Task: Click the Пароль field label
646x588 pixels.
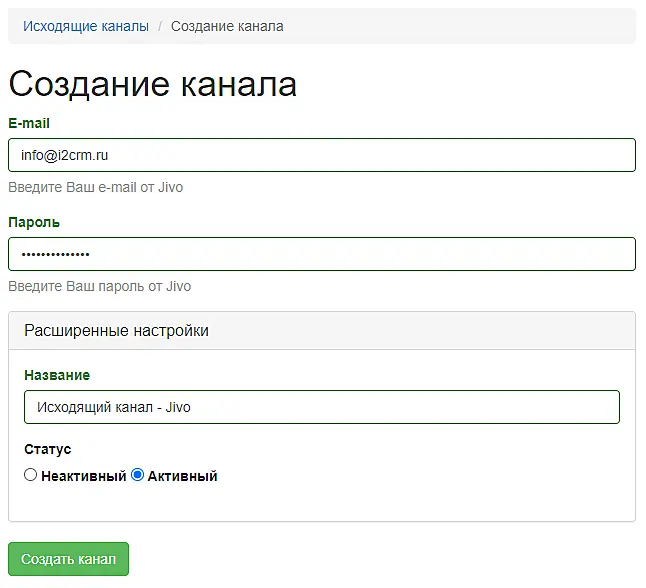Action: pos(34,222)
